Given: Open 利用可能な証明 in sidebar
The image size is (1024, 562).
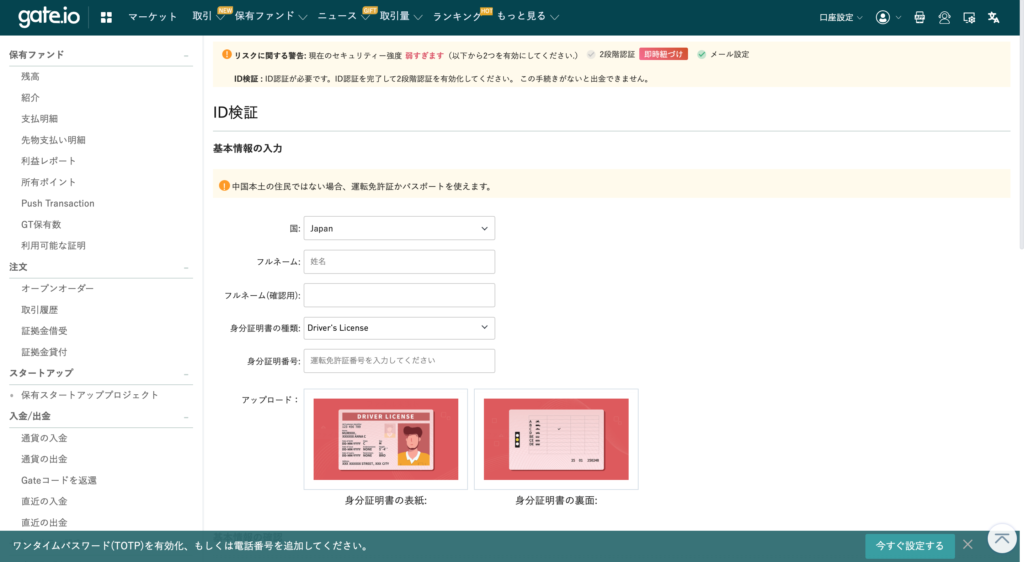Looking at the screenshot, I should (53, 245).
